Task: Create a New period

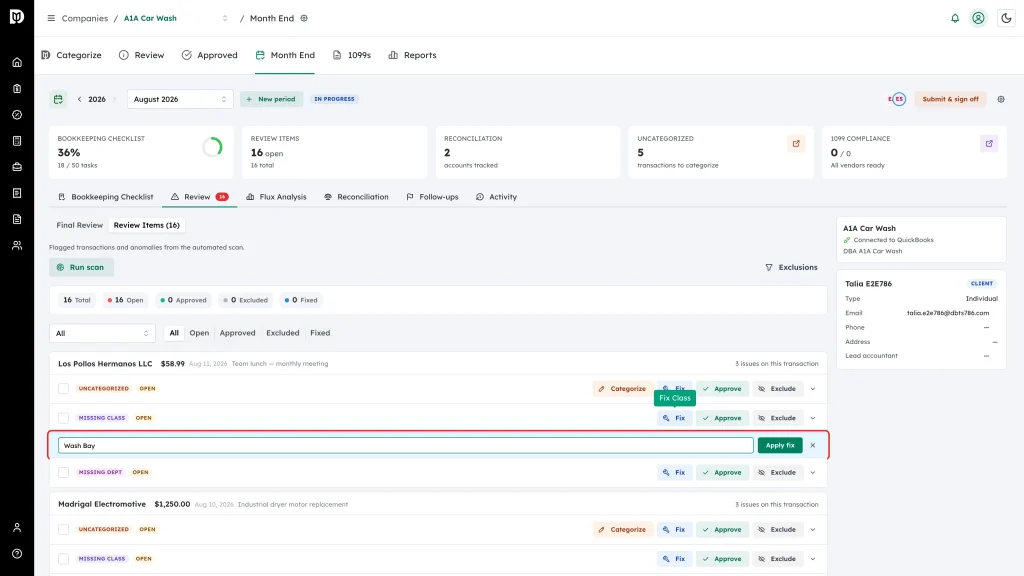Action: [271, 99]
